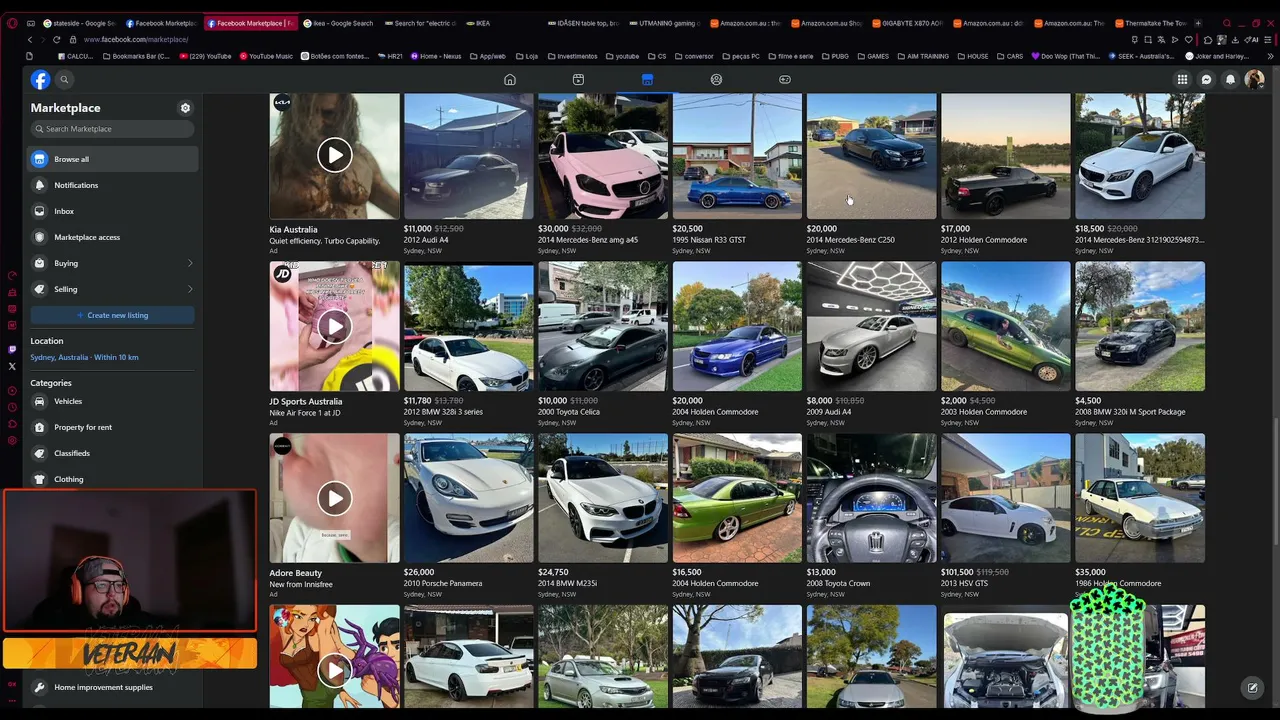1280x720 pixels.
Task: Click the Notifications bell icon in Marketplace sidebar
Action: tap(39, 185)
